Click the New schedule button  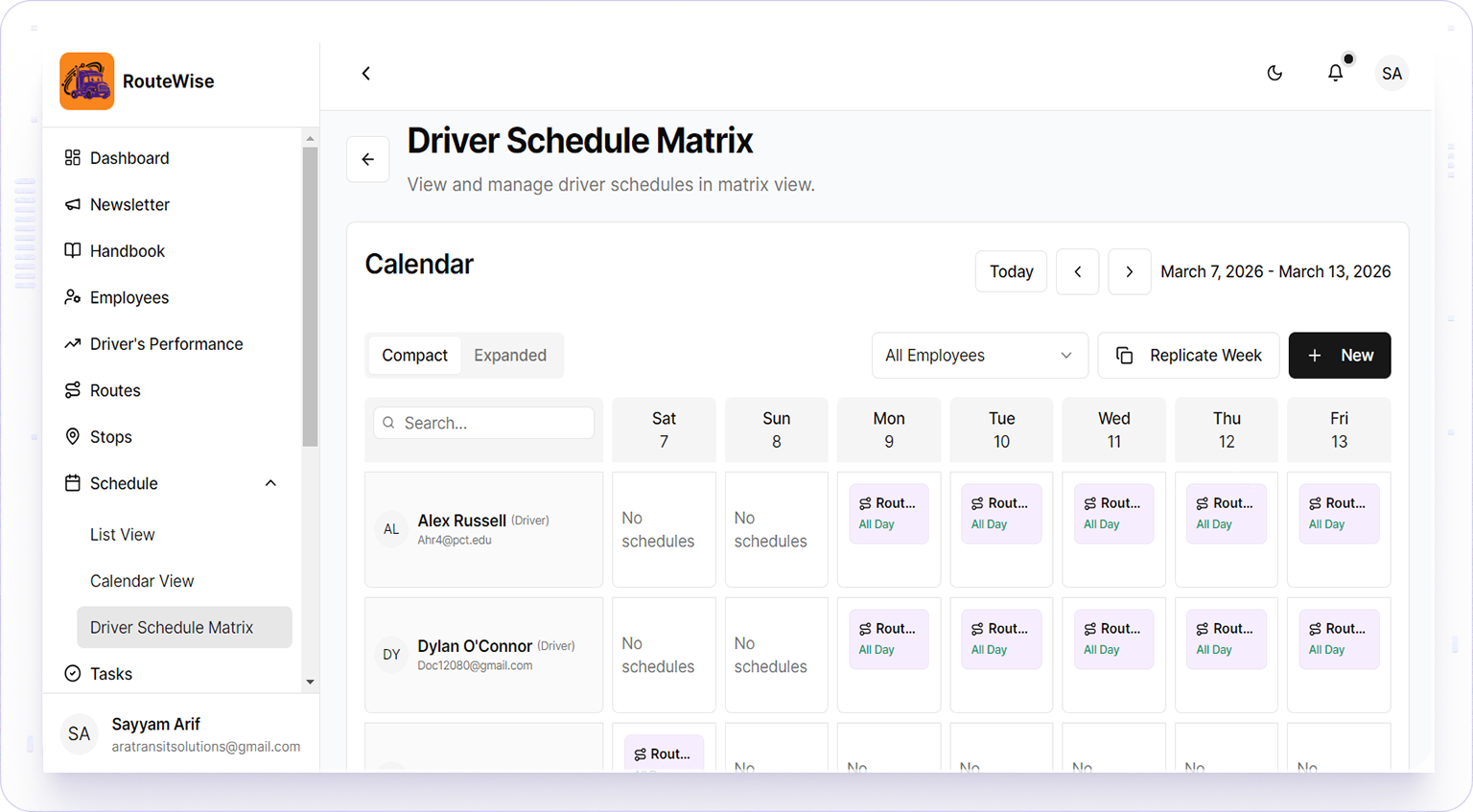(1339, 356)
